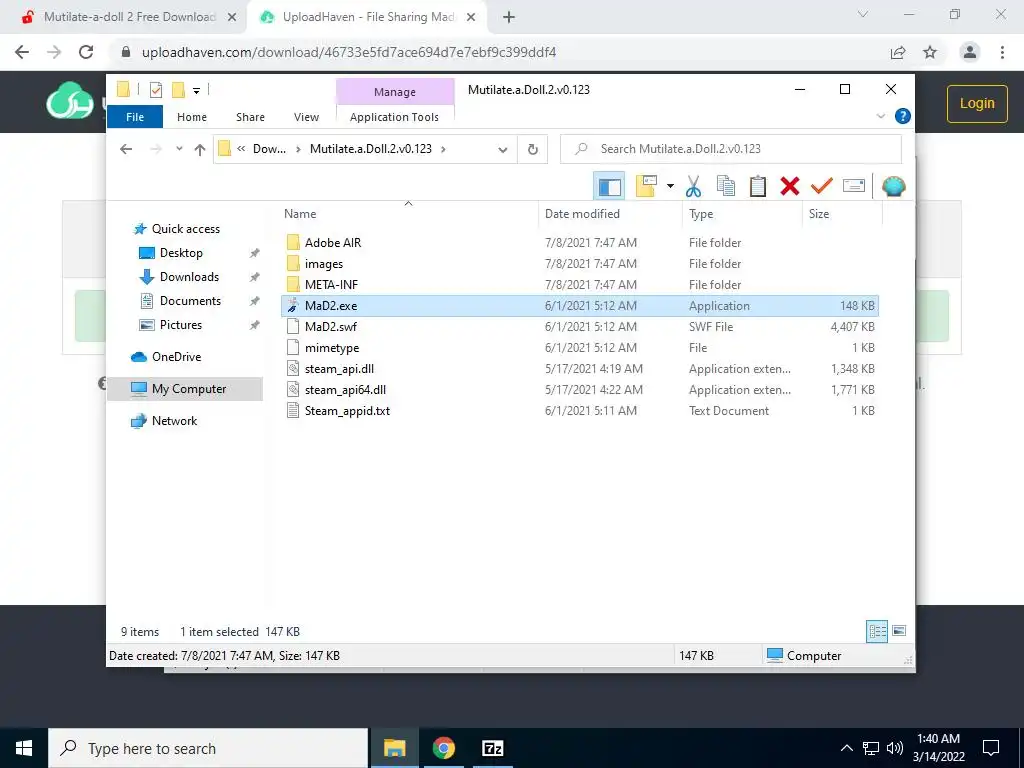Click the Rename icon in Explorer toolbar

(x=854, y=187)
